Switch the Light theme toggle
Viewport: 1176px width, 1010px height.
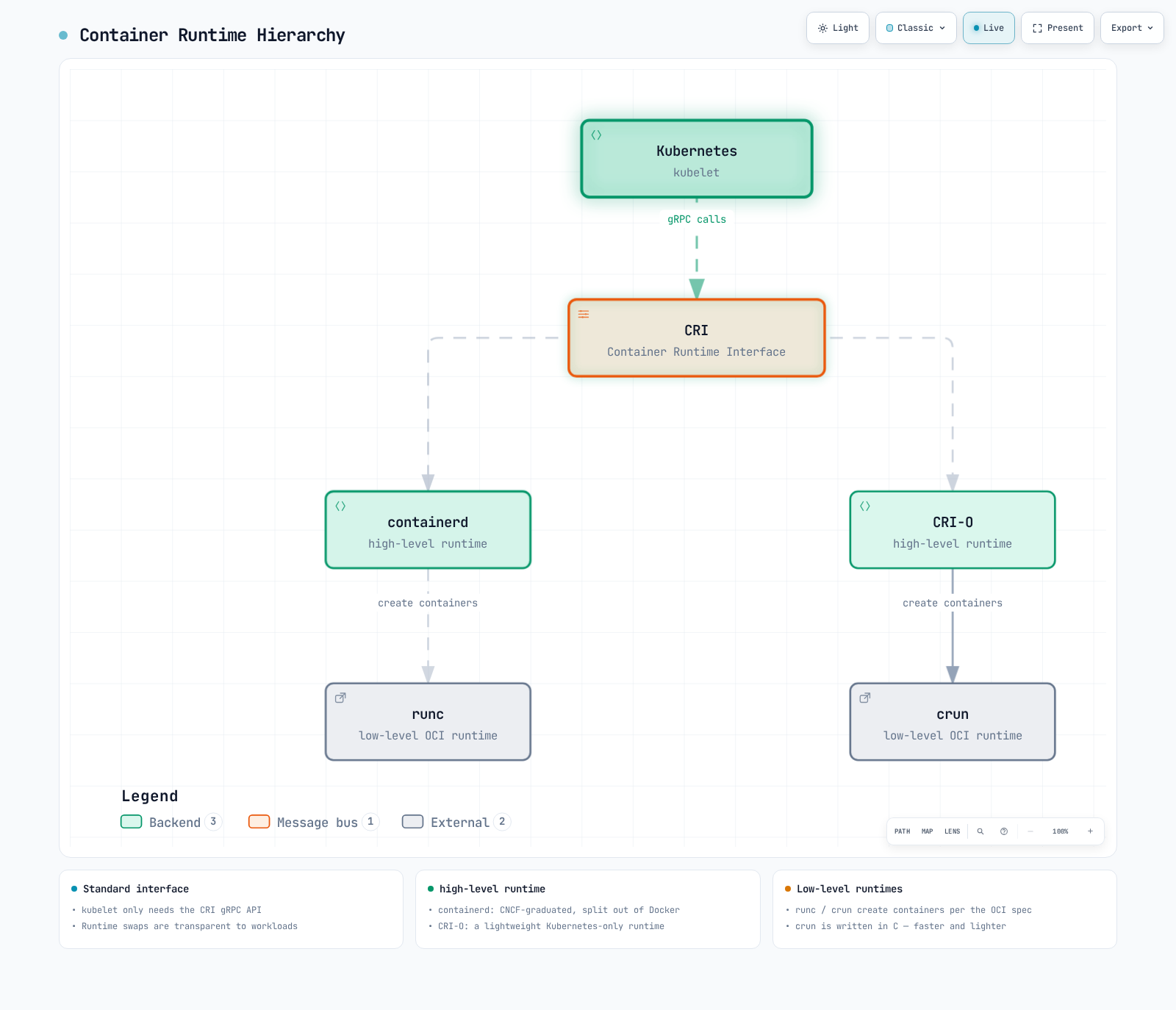click(838, 28)
